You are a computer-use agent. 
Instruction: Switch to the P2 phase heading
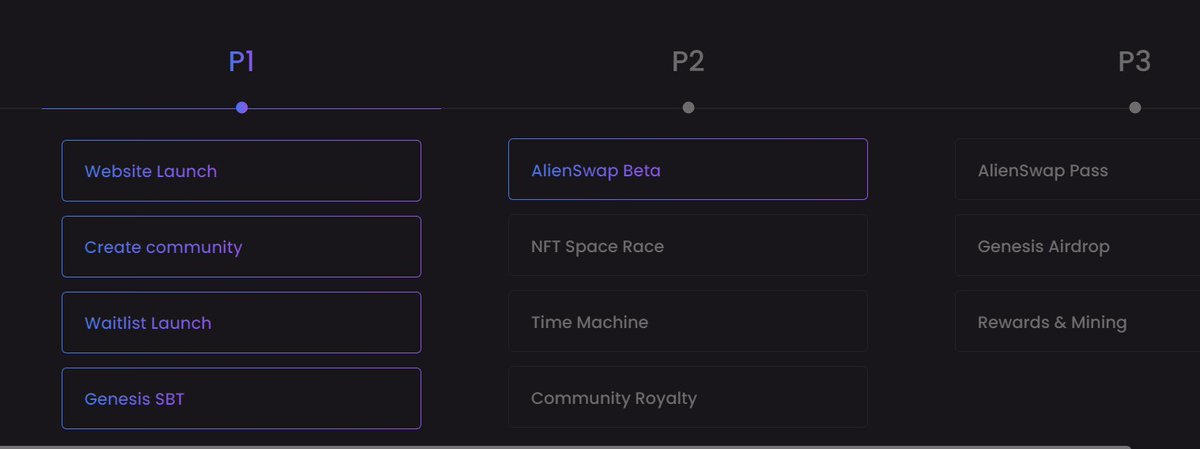(688, 62)
